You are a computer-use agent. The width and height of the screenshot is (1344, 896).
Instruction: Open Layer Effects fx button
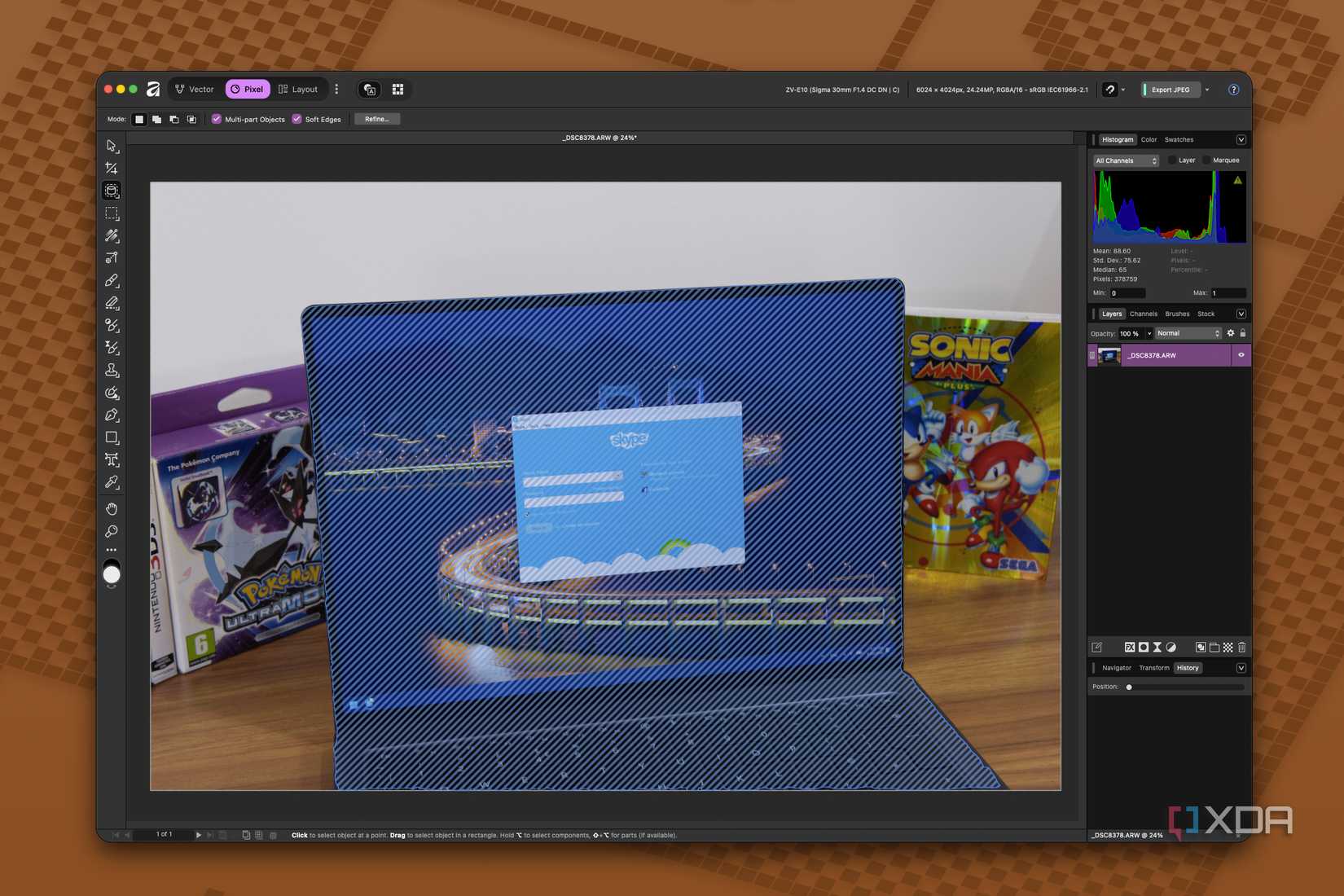click(1130, 648)
